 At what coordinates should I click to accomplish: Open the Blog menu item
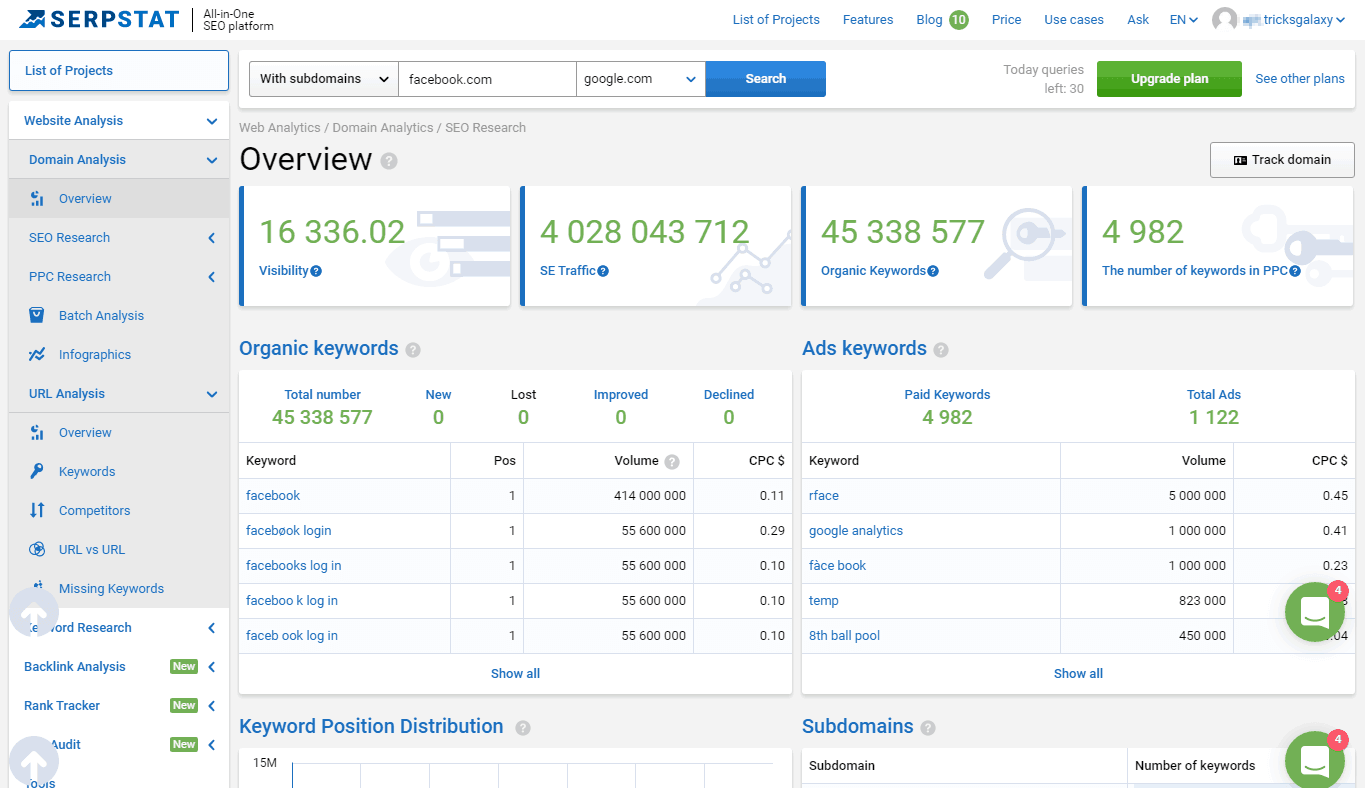[929, 20]
